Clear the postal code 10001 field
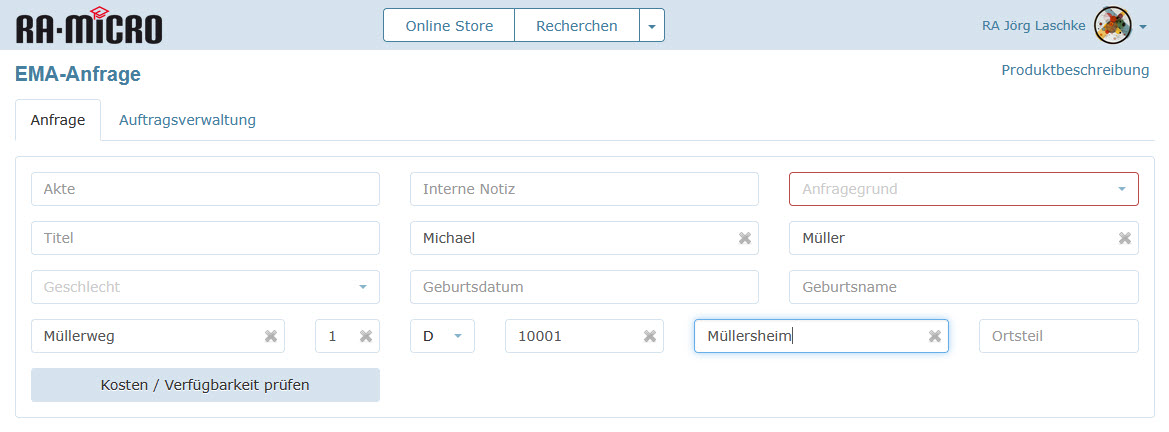Image resolution: width=1169 pixels, height=432 pixels. click(x=649, y=336)
